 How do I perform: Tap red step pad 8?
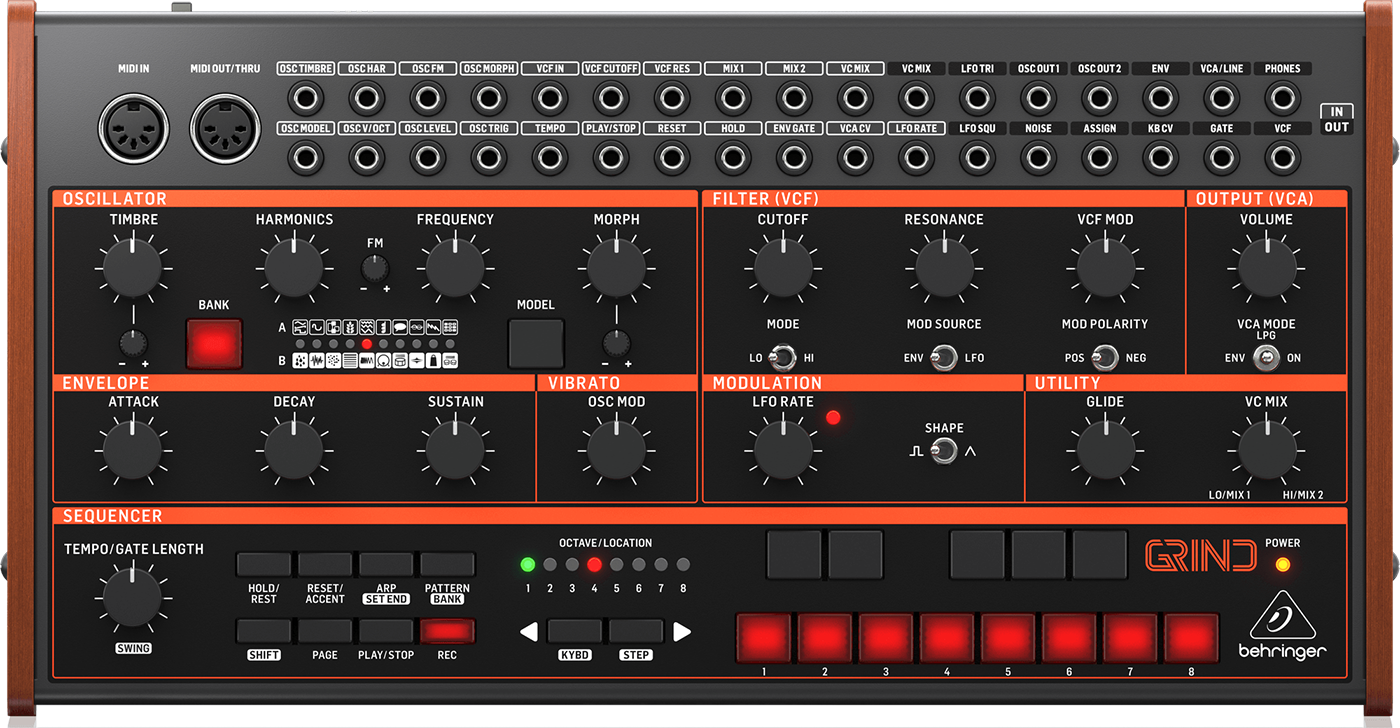(1191, 638)
